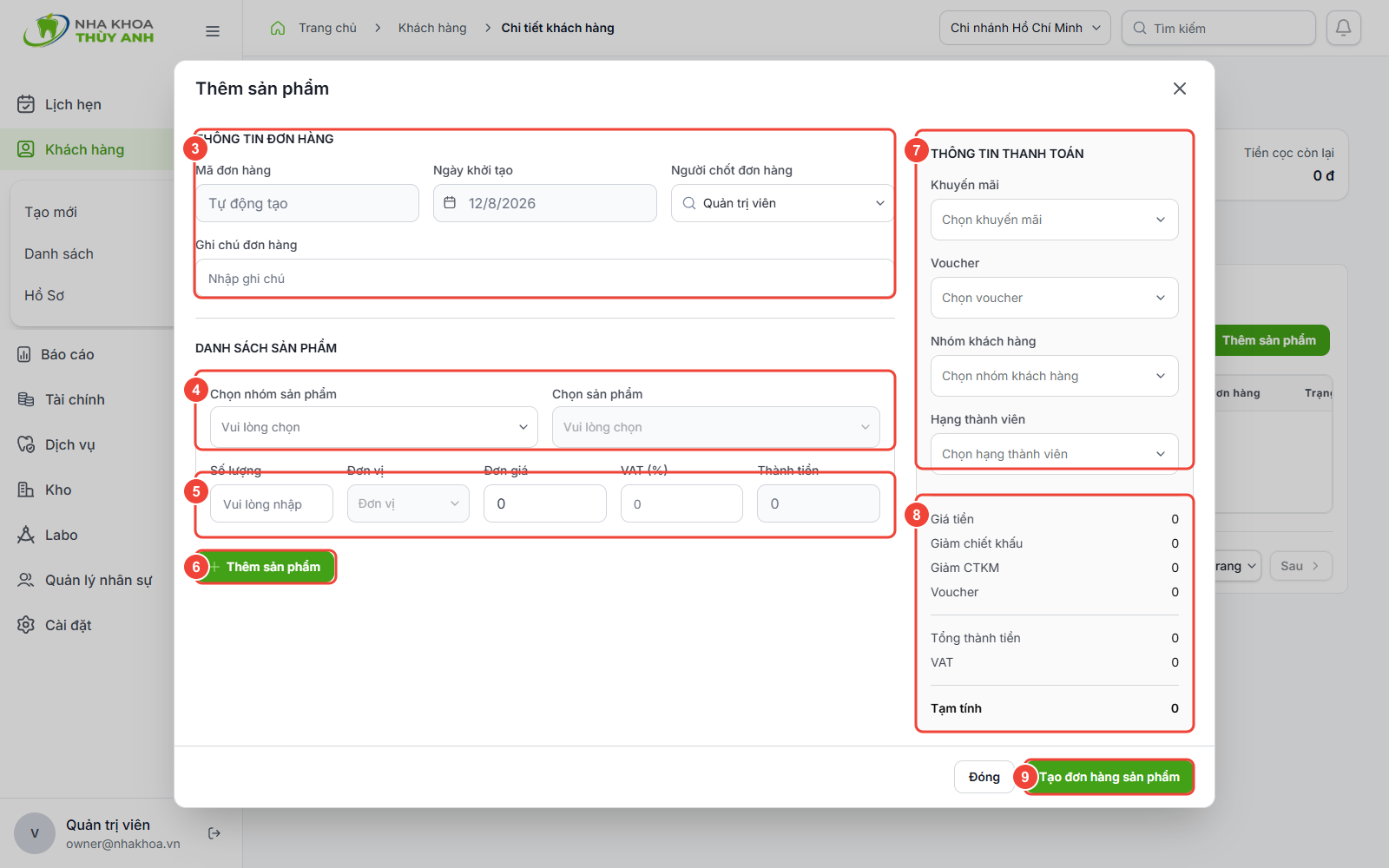Click Tạo đơn hàng sản phẩm button
The width and height of the screenshot is (1389, 868).
(1109, 777)
